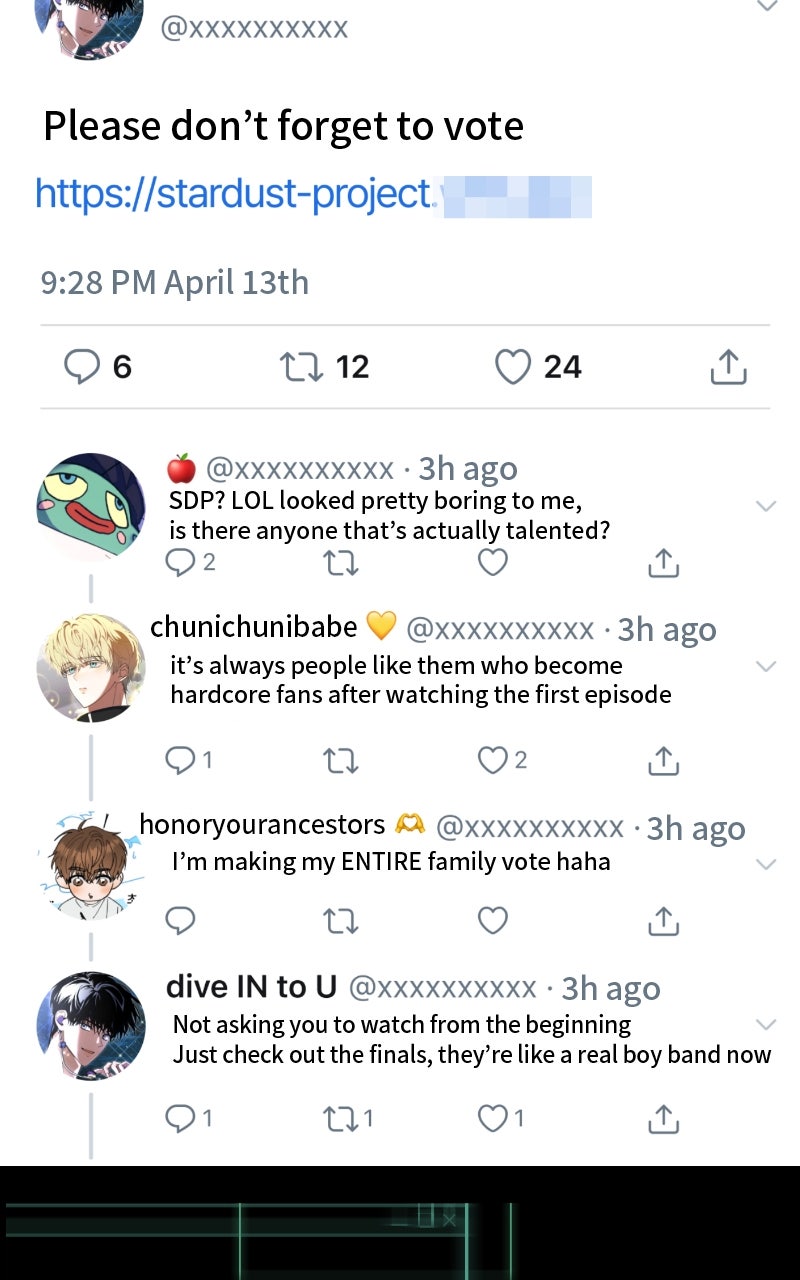Share dive IN to U's reply
The width and height of the screenshot is (800, 1280).
tap(663, 1119)
